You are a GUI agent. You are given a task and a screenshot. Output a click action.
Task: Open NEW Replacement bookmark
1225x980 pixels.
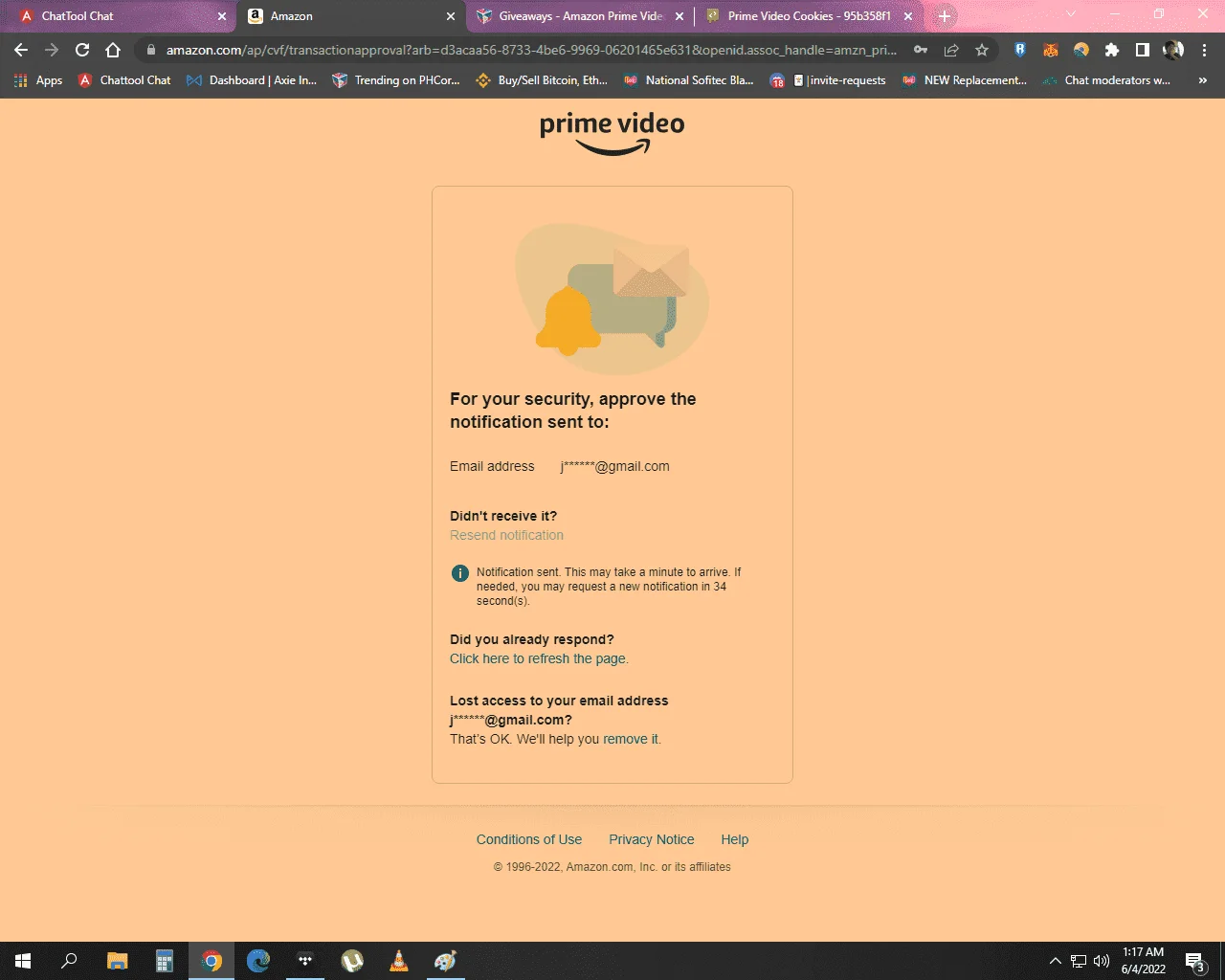[965, 80]
